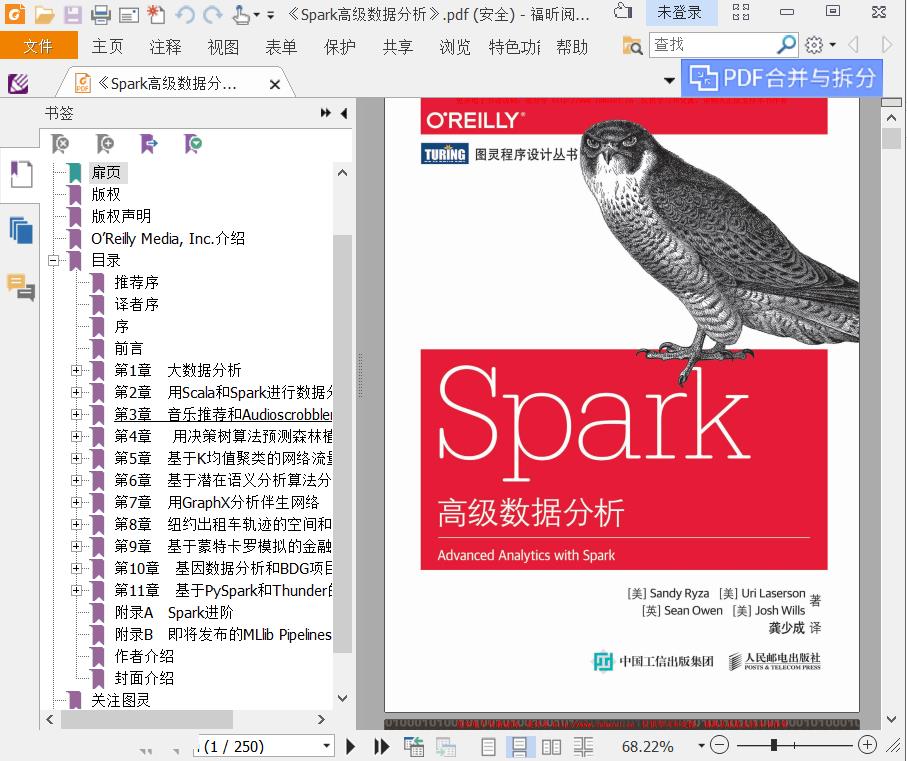Select the Hand tool icon
The height and width of the screenshot is (761, 907).
(x=240, y=14)
